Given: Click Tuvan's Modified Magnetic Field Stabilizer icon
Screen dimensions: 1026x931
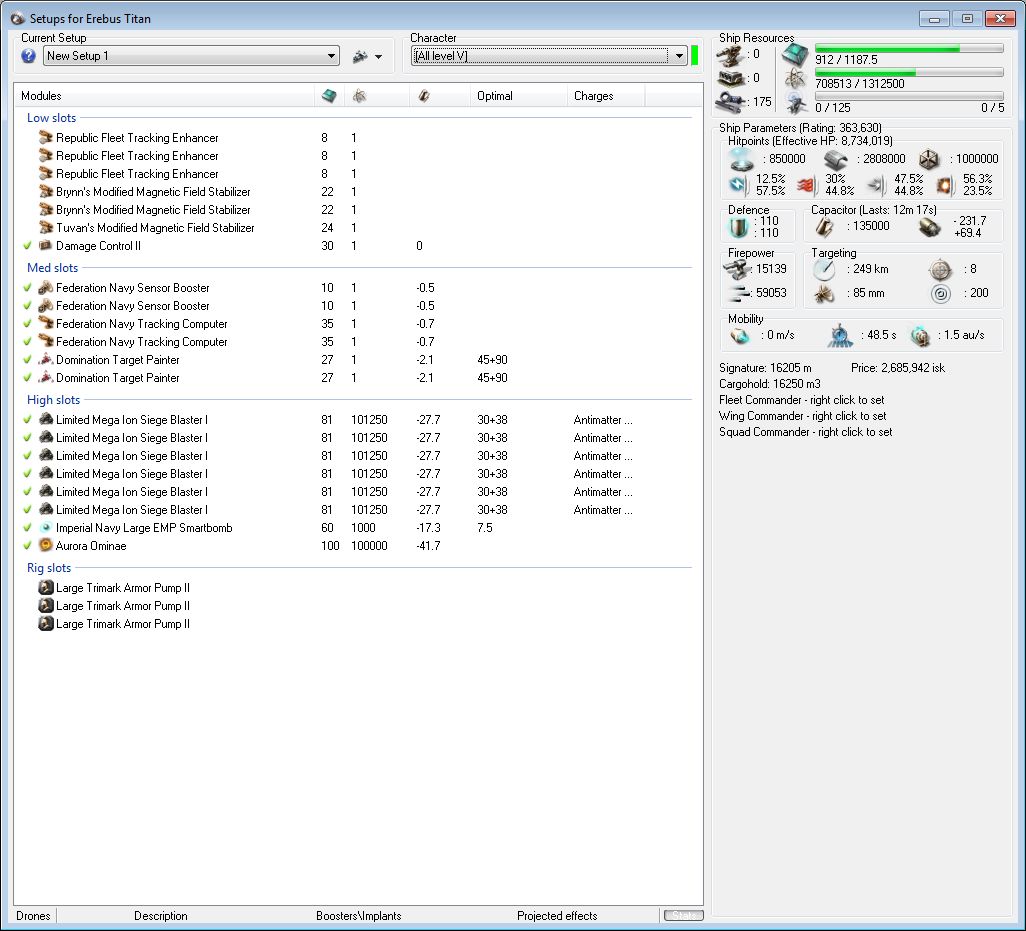Looking at the screenshot, I should pos(46,228).
